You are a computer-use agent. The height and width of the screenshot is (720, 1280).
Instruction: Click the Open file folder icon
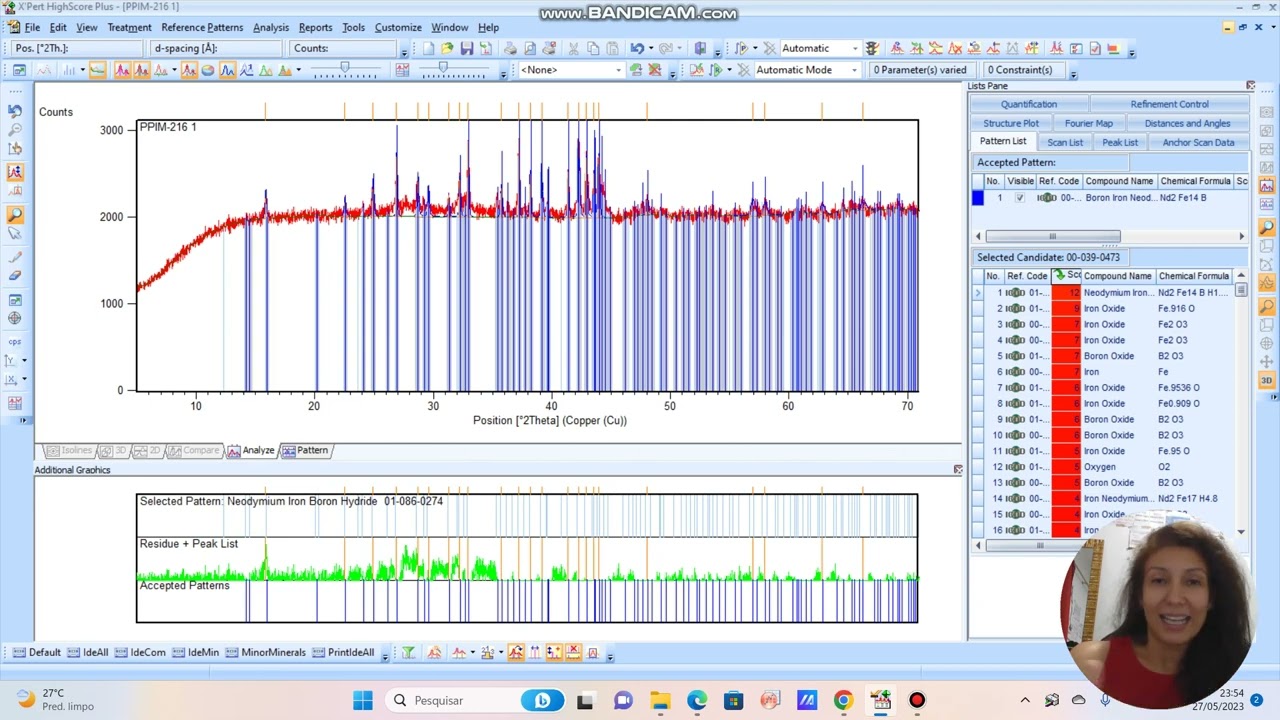pos(447,48)
